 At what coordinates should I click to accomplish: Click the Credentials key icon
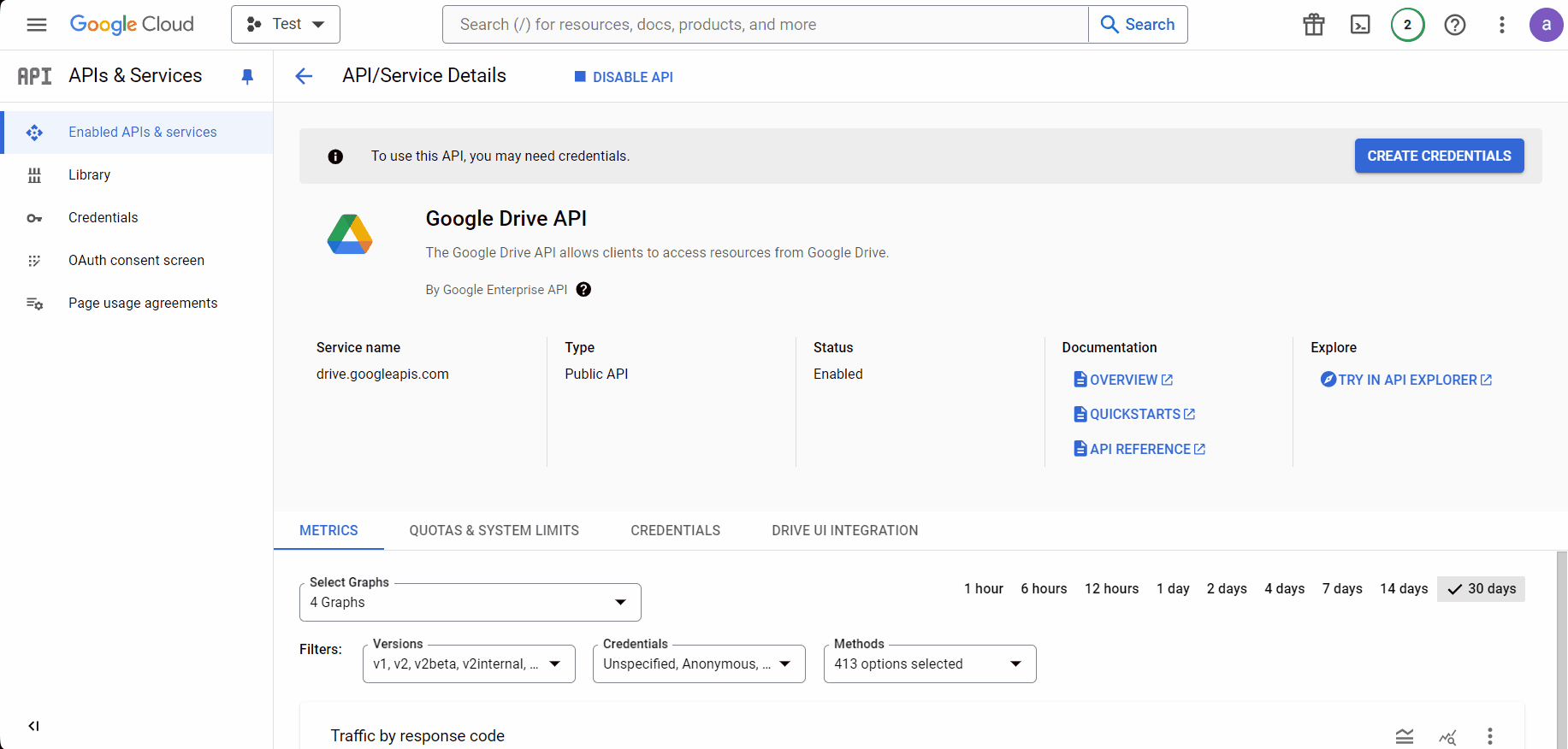coord(34,218)
